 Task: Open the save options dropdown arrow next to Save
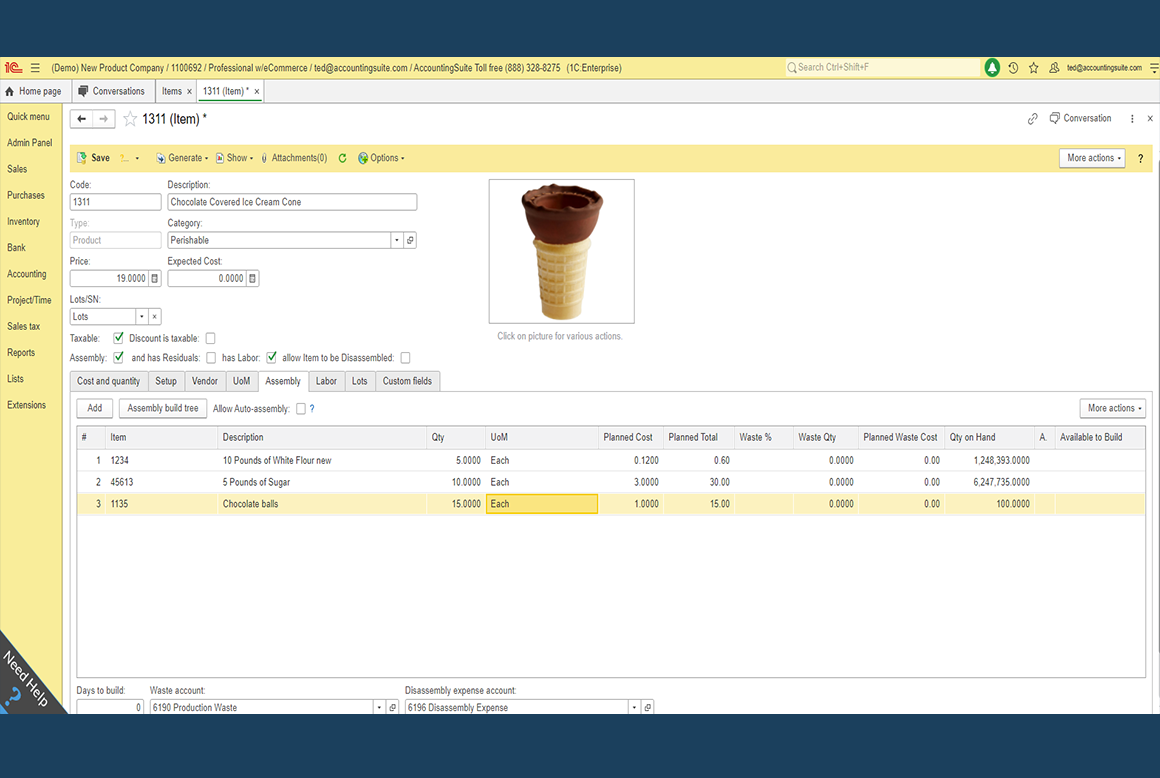(x=137, y=158)
